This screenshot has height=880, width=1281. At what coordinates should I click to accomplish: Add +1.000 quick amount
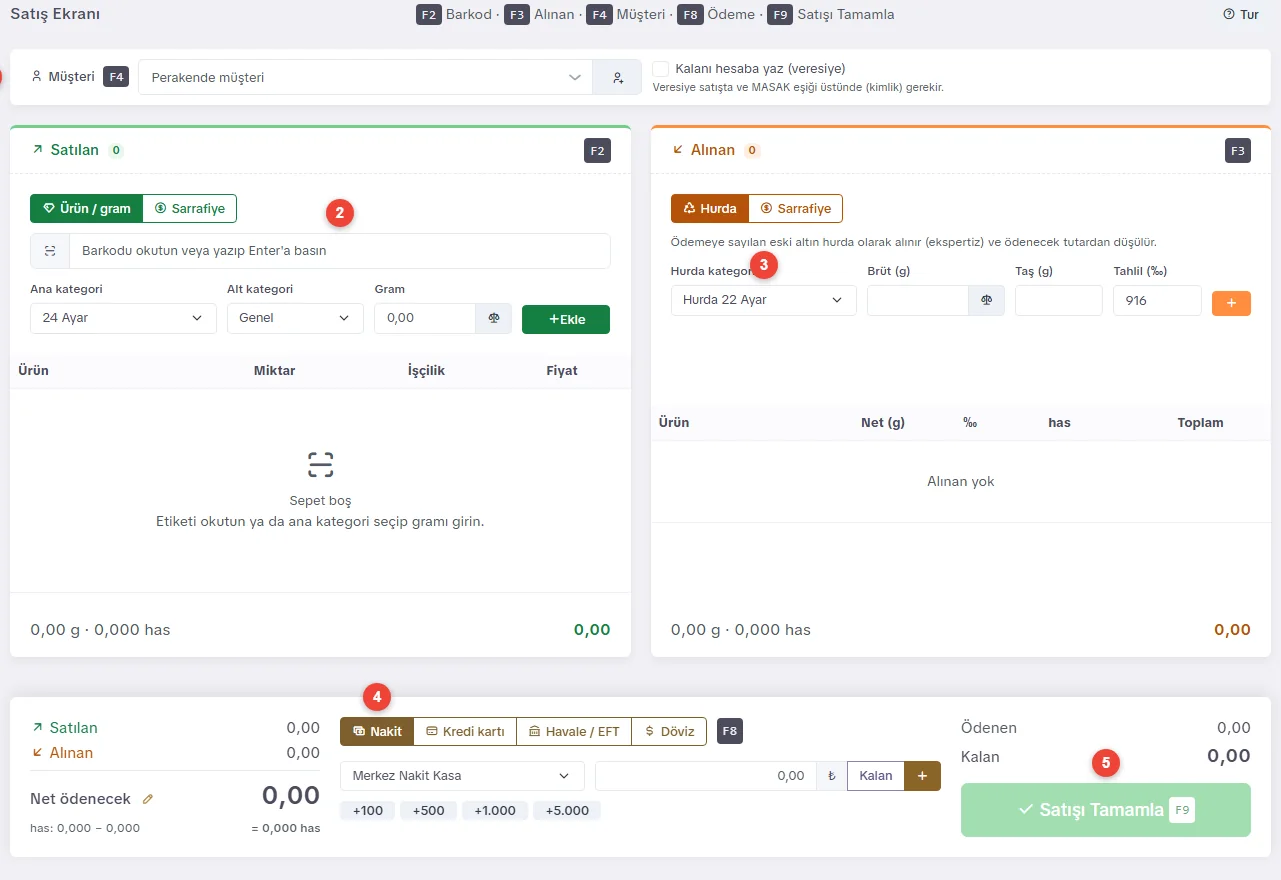pyautogui.click(x=495, y=810)
